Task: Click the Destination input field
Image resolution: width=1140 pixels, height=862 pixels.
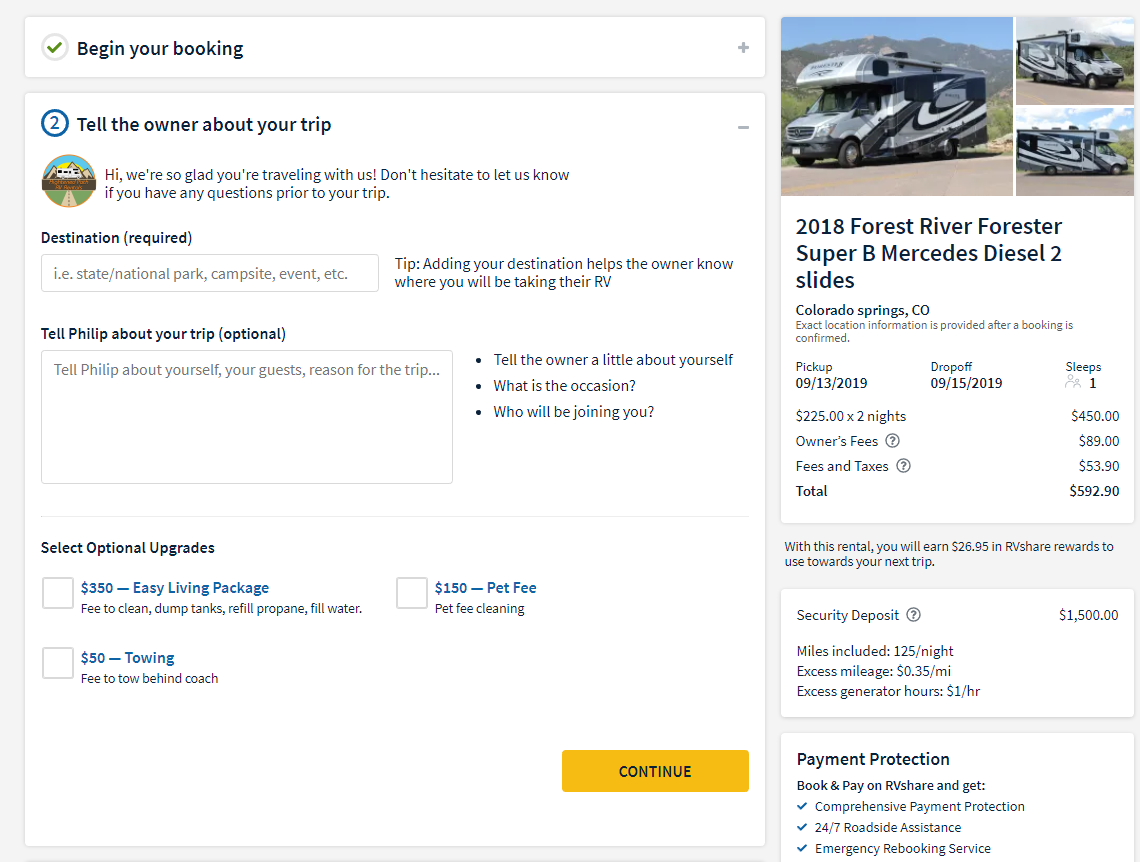Action: 209,273
